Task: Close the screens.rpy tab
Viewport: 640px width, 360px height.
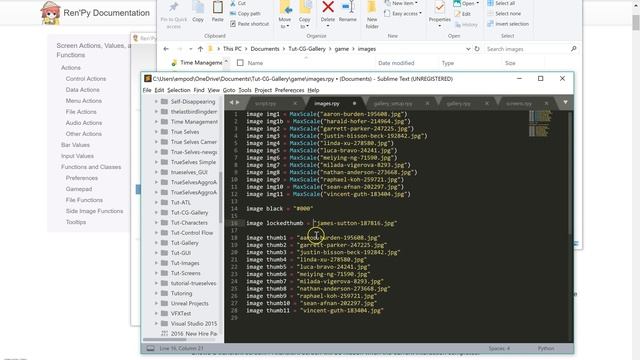Action: 546,104
